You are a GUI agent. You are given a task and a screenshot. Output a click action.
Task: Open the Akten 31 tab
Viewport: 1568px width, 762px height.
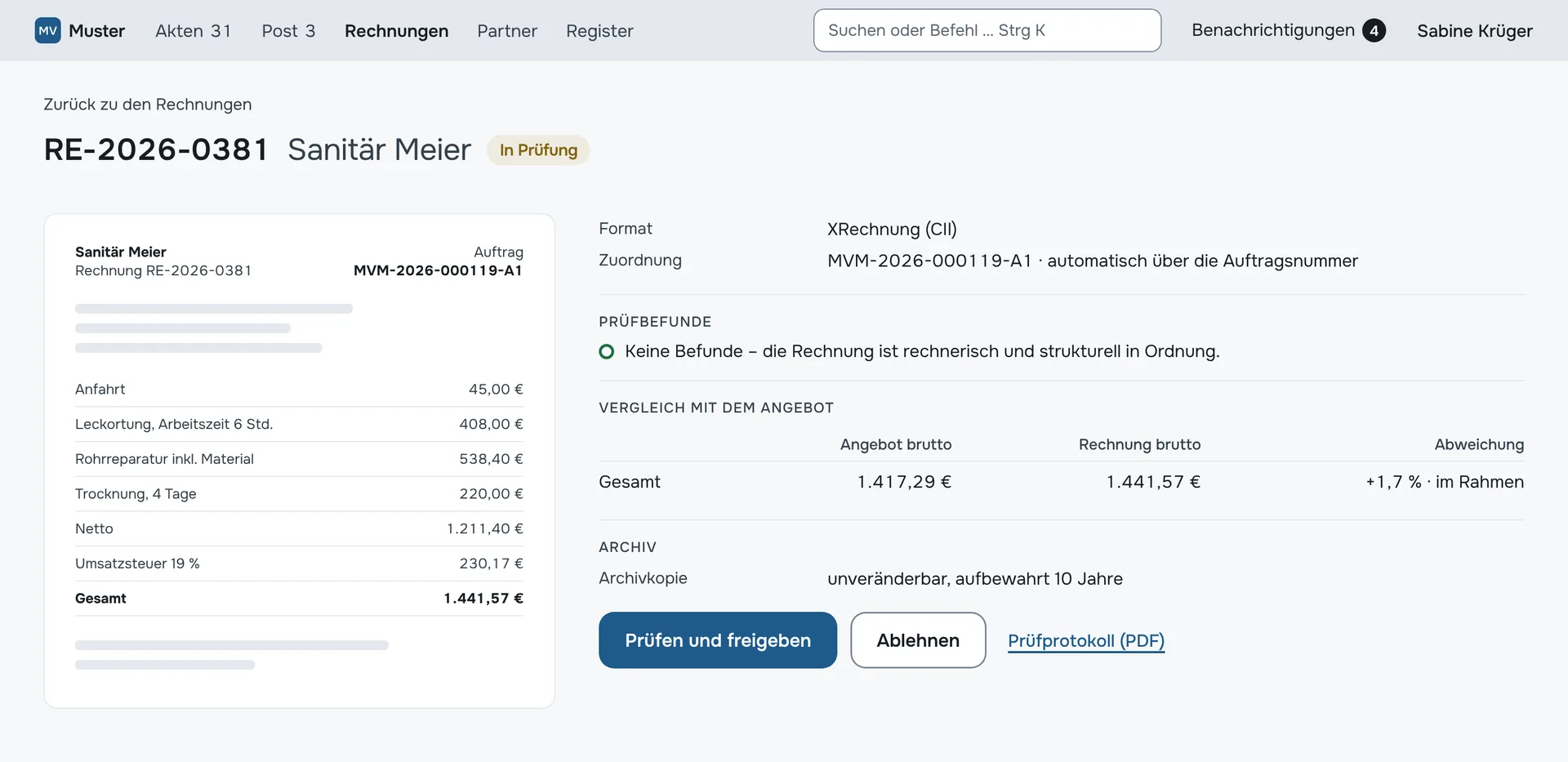pos(194,31)
